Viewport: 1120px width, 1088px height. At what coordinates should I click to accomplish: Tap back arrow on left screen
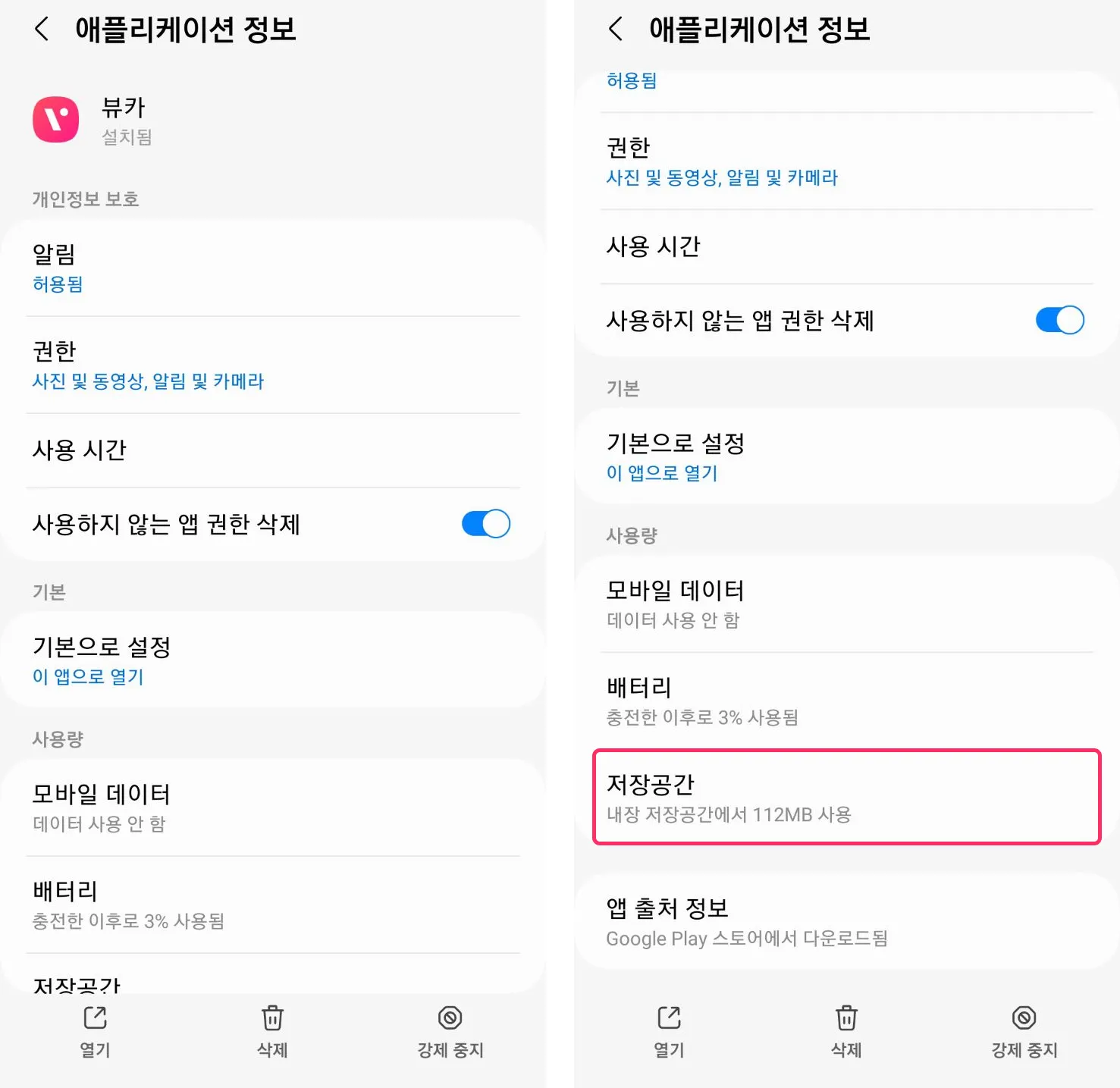(42, 30)
